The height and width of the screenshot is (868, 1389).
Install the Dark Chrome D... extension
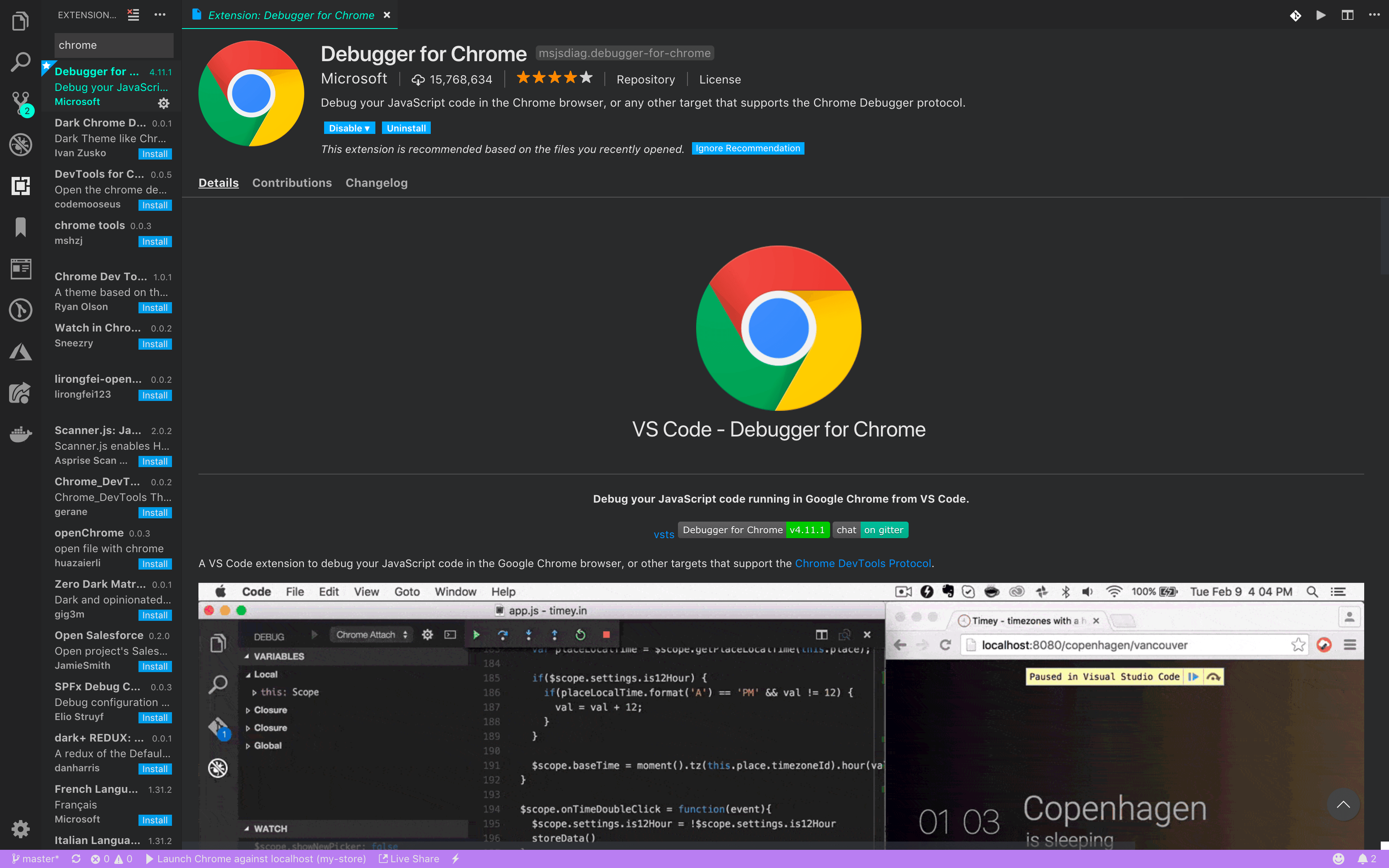tap(155, 154)
